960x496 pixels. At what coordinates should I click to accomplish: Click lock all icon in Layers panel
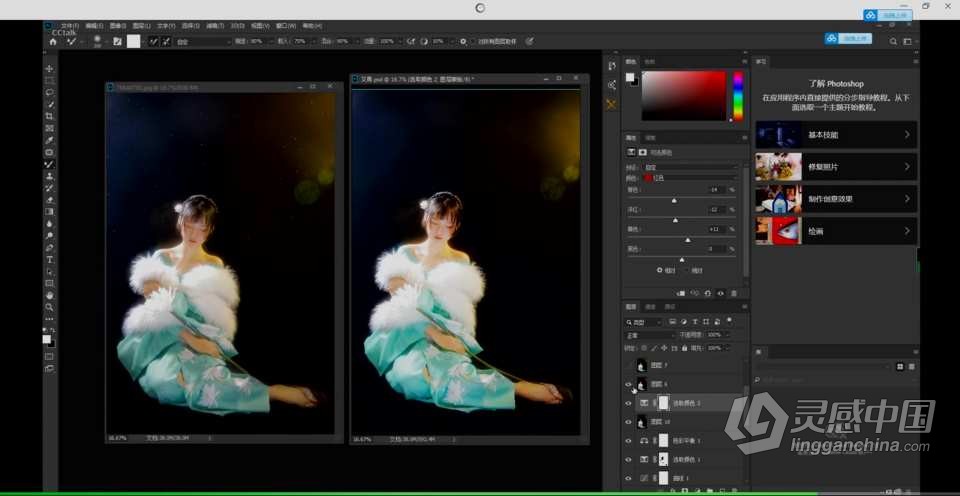click(685, 348)
